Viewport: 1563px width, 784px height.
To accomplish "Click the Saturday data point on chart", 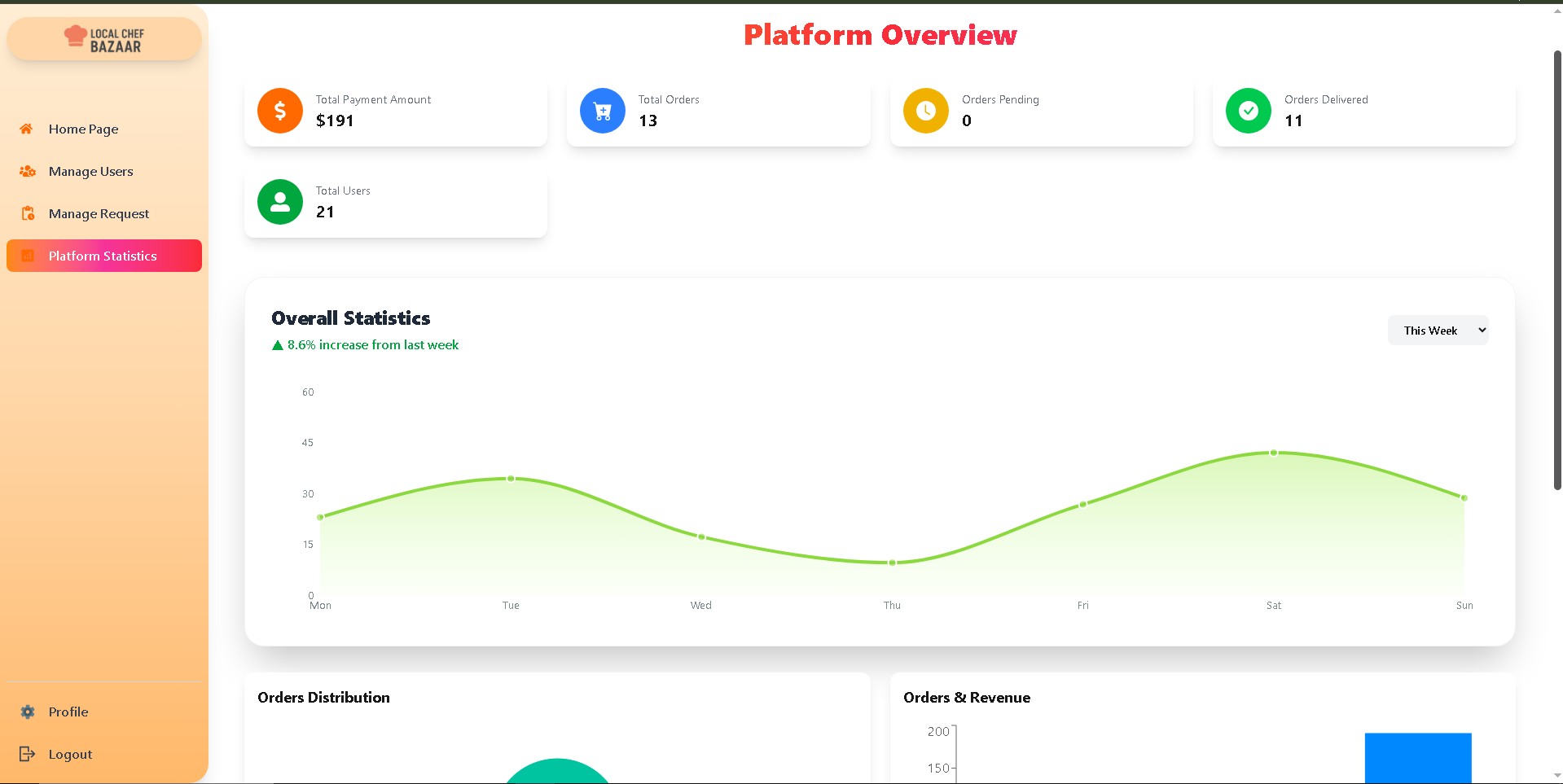I will pos(1274,453).
